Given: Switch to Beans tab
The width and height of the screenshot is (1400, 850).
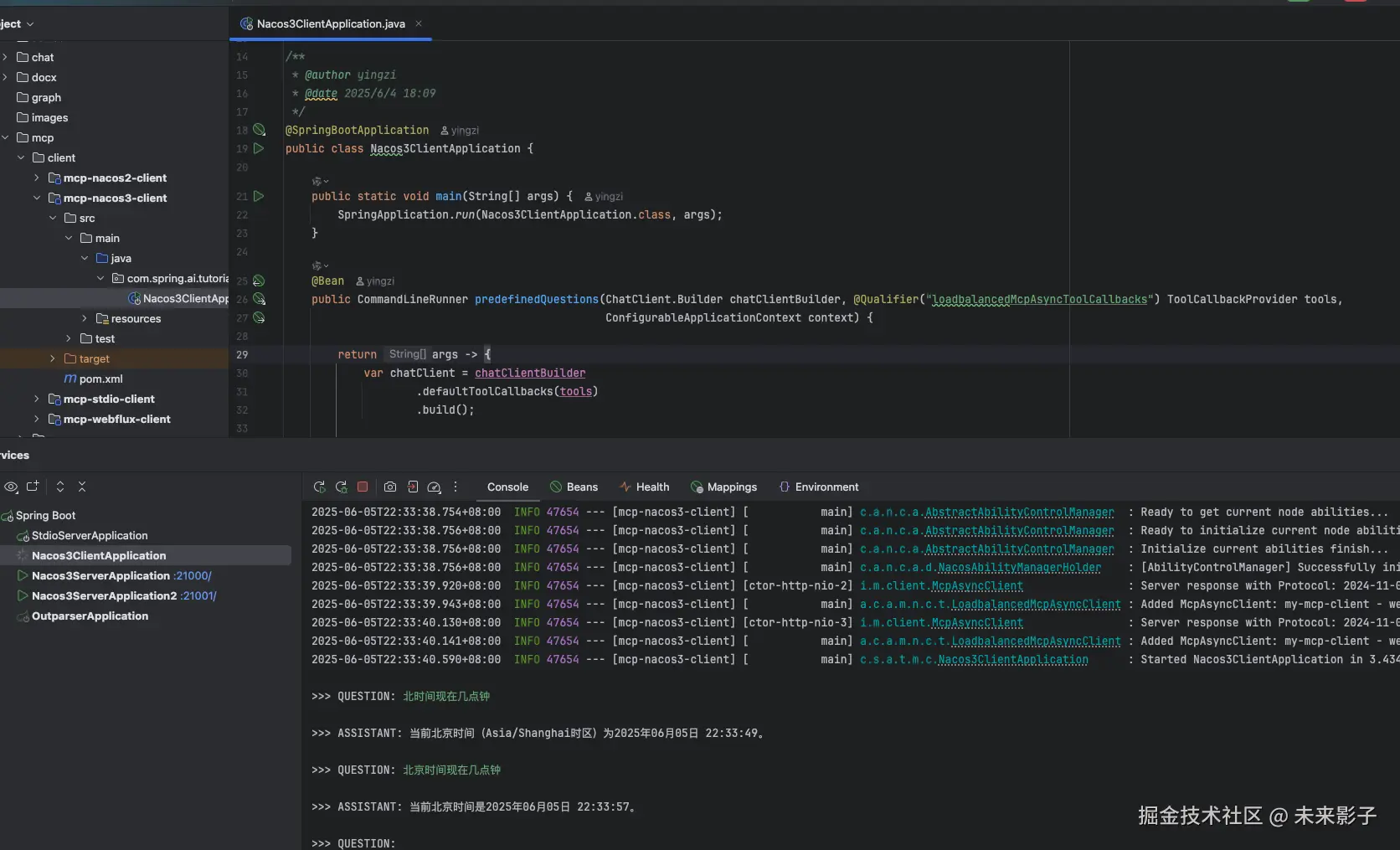Looking at the screenshot, I should point(574,487).
